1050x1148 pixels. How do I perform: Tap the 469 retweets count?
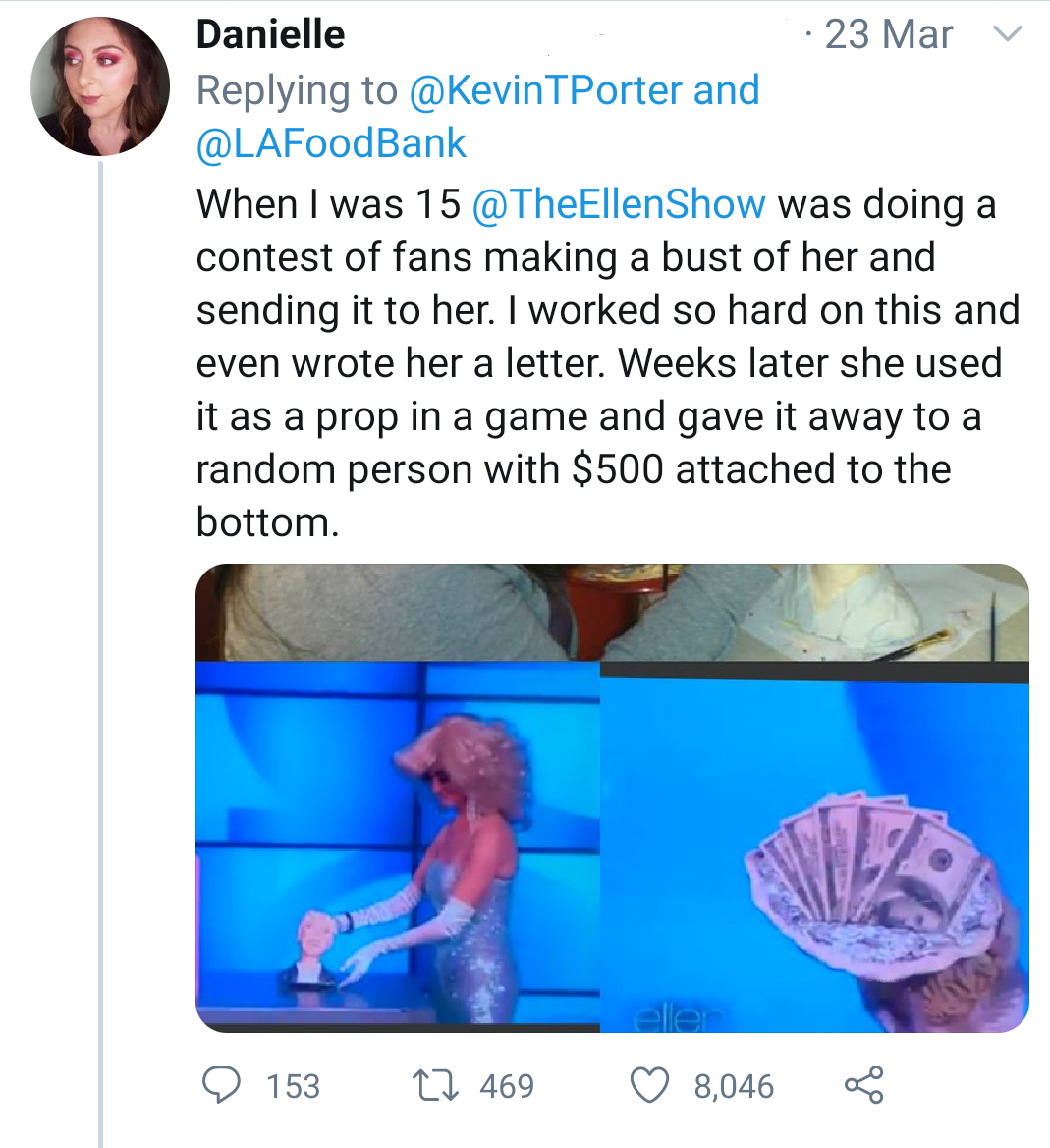(507, 1086)
